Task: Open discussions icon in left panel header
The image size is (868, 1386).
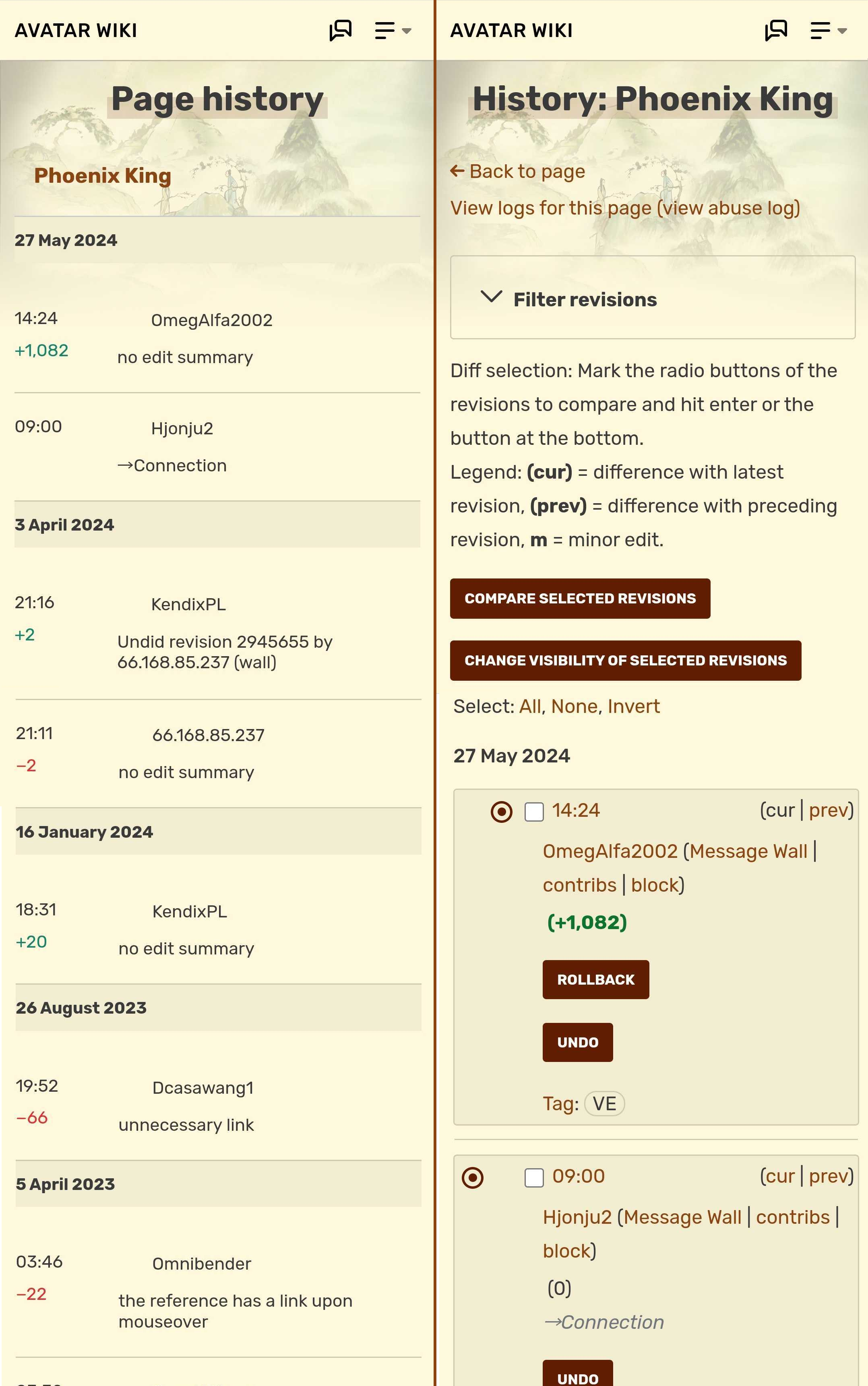Action: tap(341, 31)
